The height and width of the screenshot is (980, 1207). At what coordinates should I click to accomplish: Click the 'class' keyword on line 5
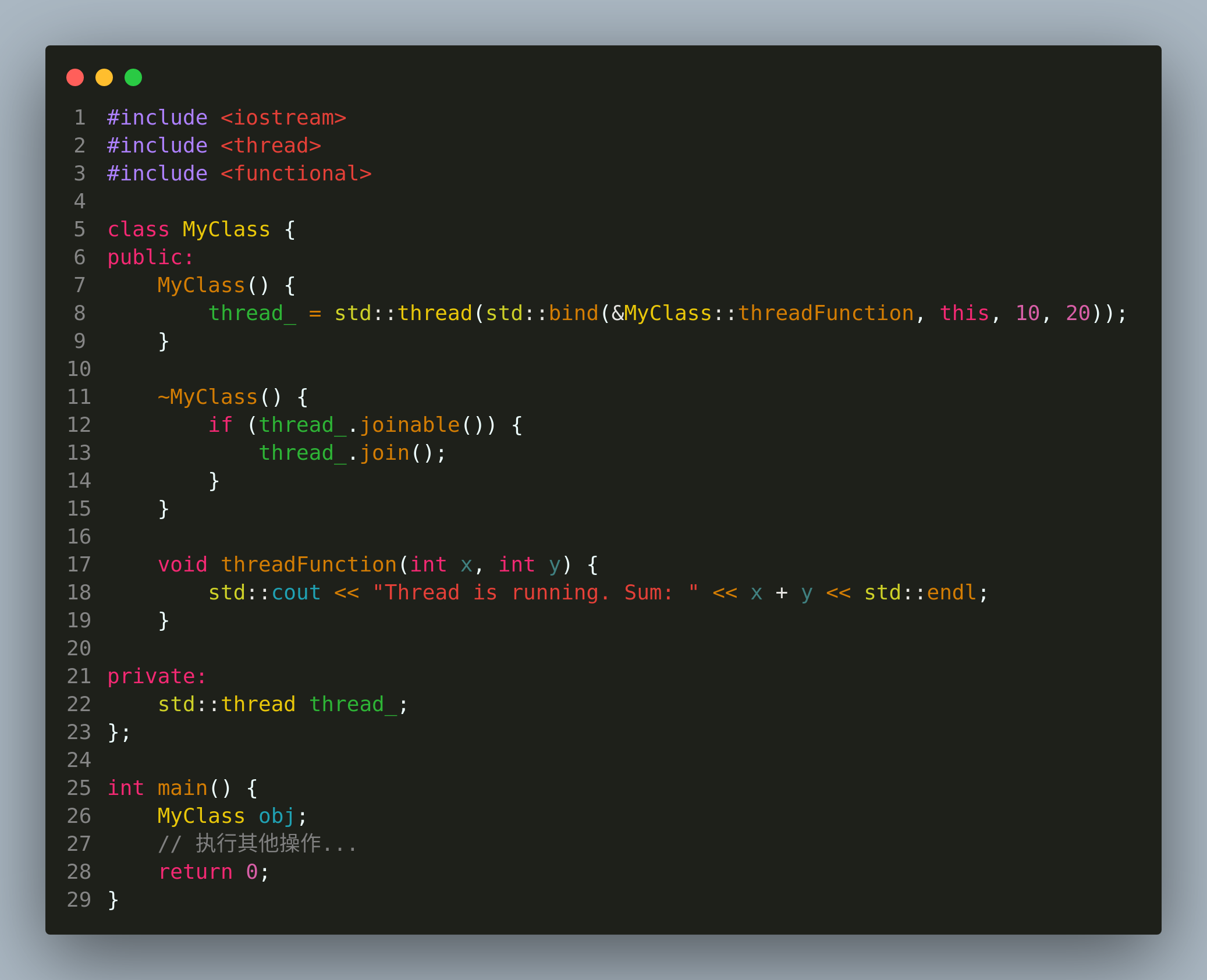[x=139, y=229]
